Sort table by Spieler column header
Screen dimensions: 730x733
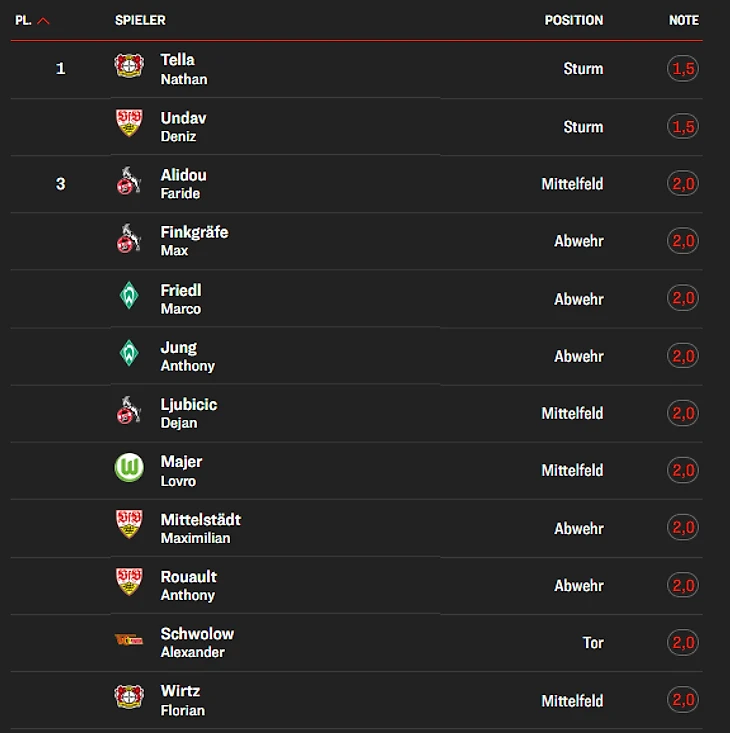(140, 20)
